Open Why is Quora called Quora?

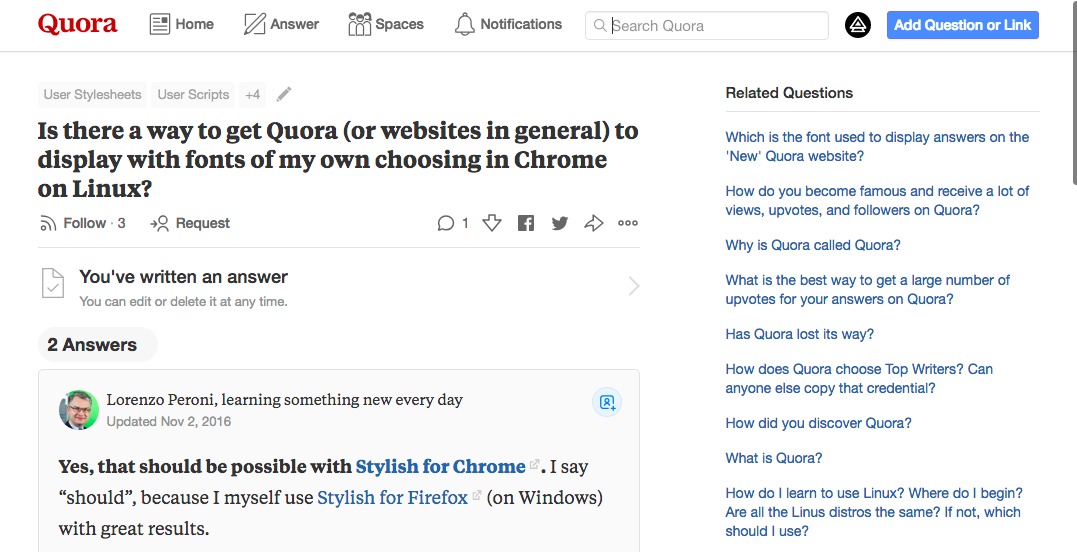click(x=813, y=245)
